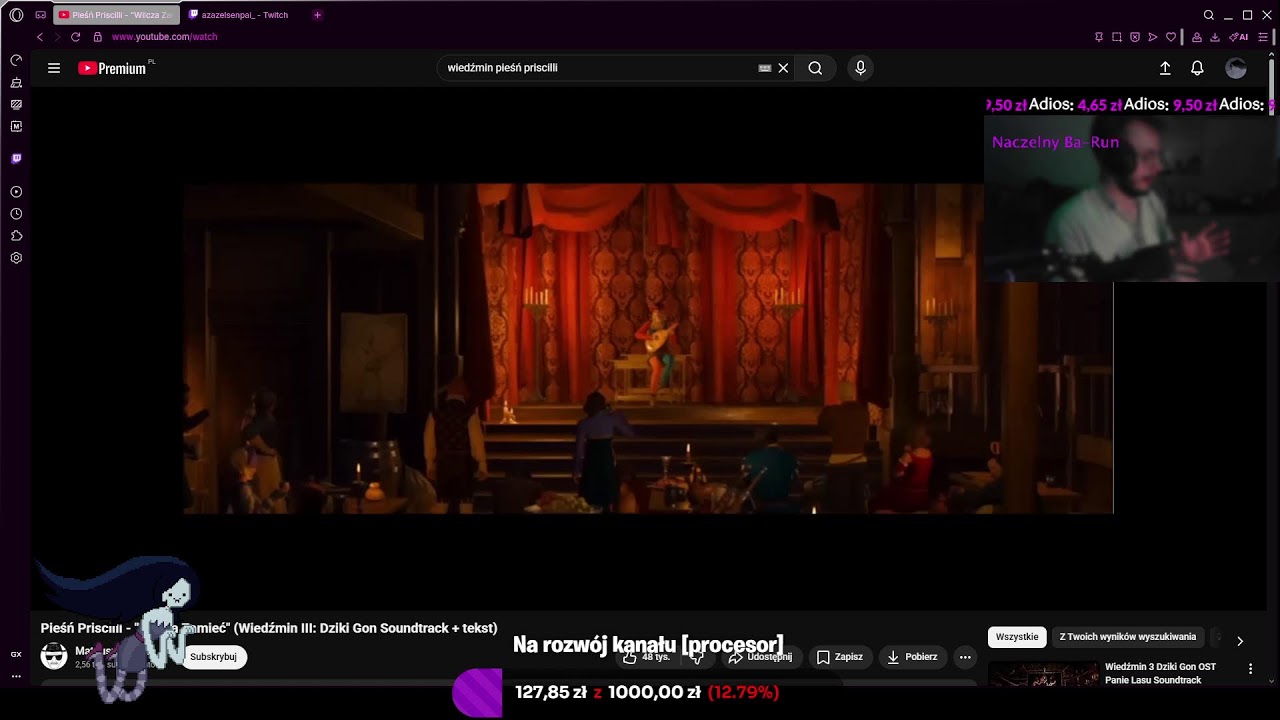
Task: Go back to previous page
Action: pos(40,37)
